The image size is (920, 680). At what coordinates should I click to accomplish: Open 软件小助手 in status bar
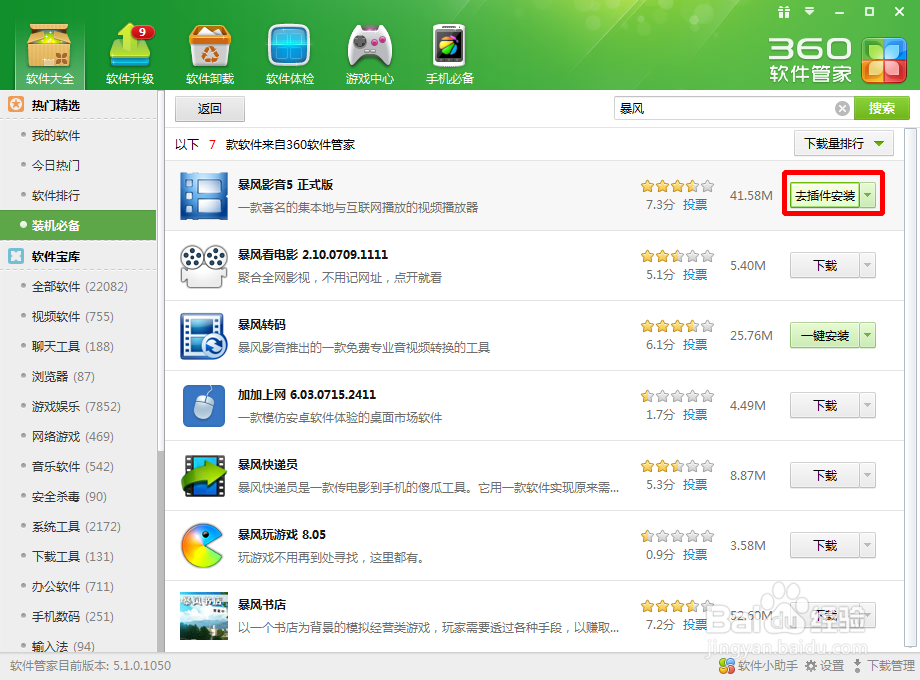pos(758,665)
